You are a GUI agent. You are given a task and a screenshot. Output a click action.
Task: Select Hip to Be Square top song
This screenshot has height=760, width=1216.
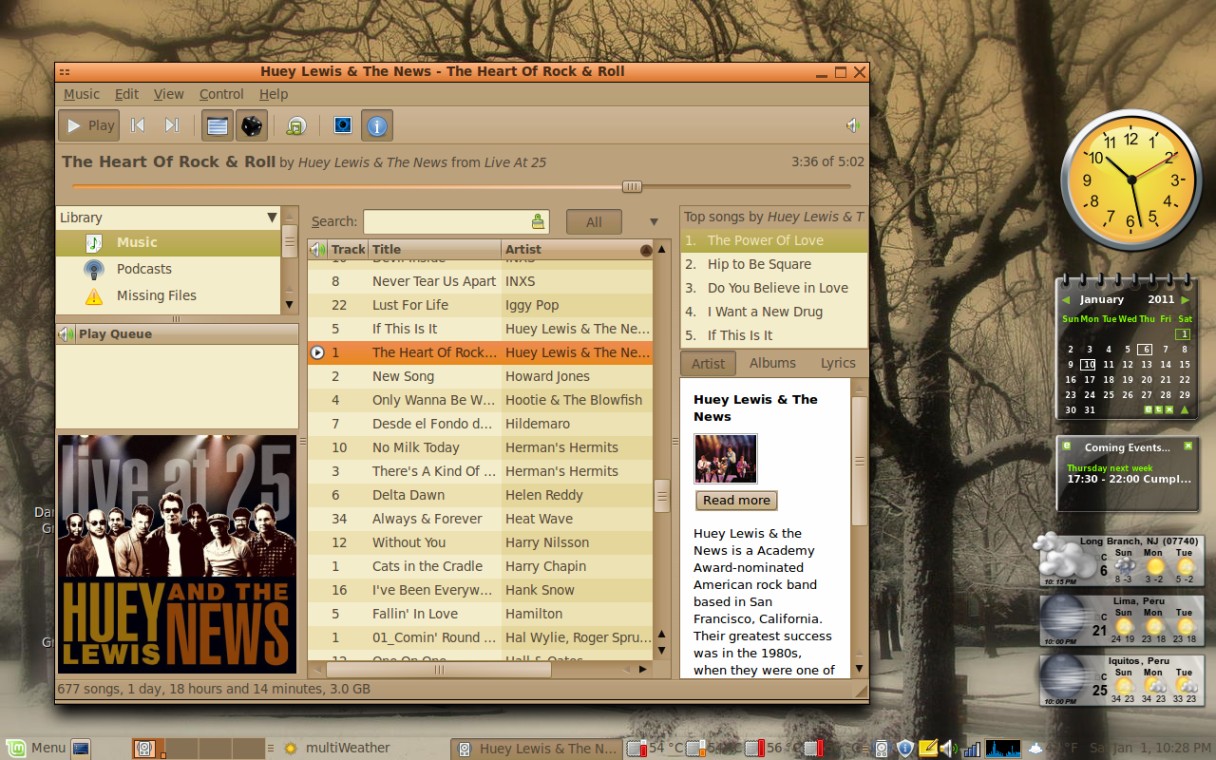[x=774, y=264]
